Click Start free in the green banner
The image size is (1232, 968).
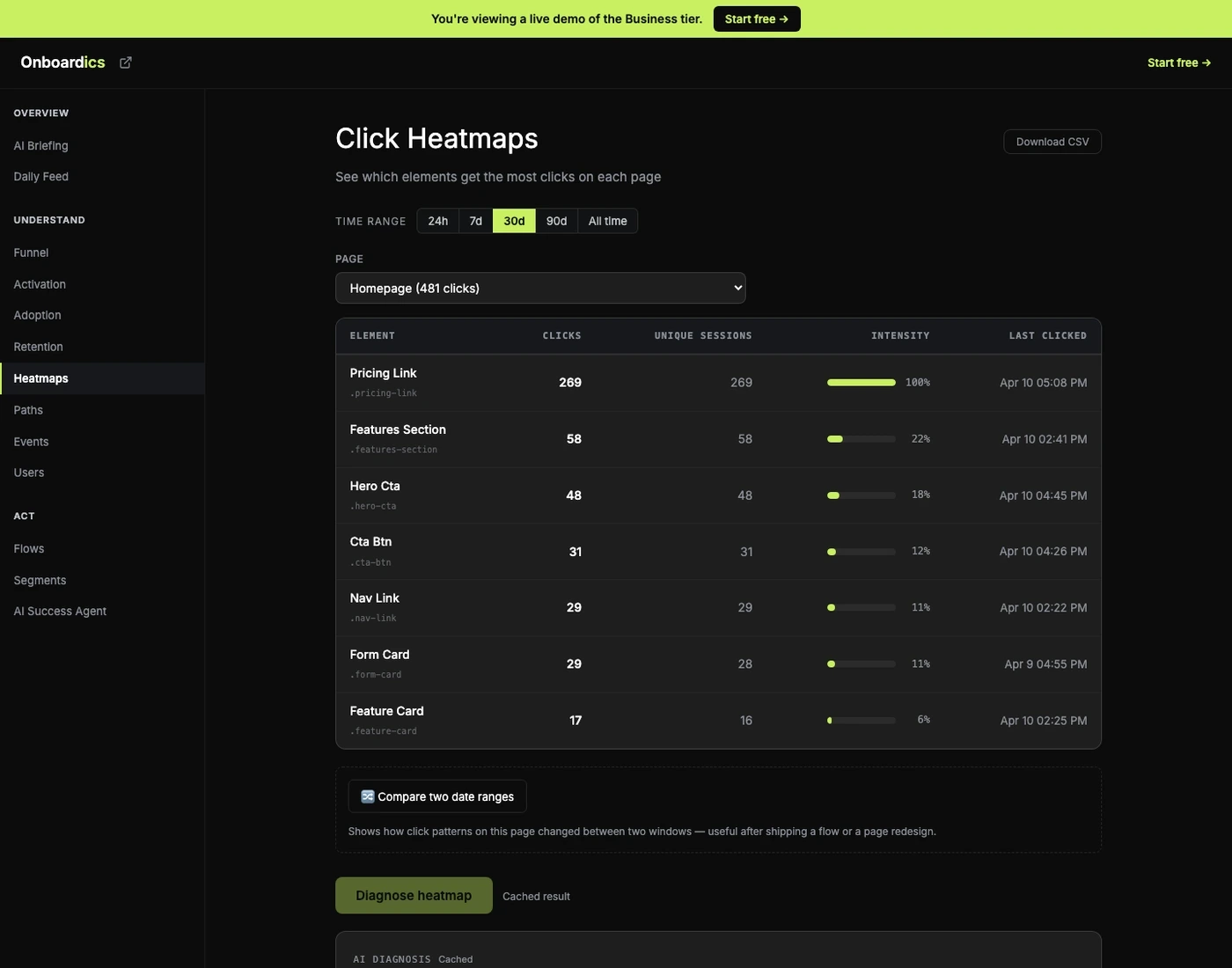[757, 18]
